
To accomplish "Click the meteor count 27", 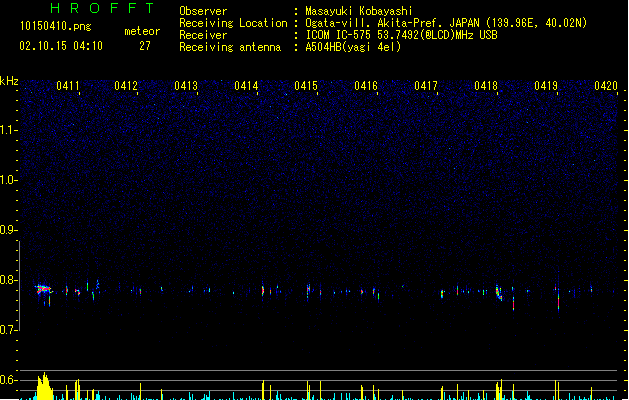I will coord(145,46).
